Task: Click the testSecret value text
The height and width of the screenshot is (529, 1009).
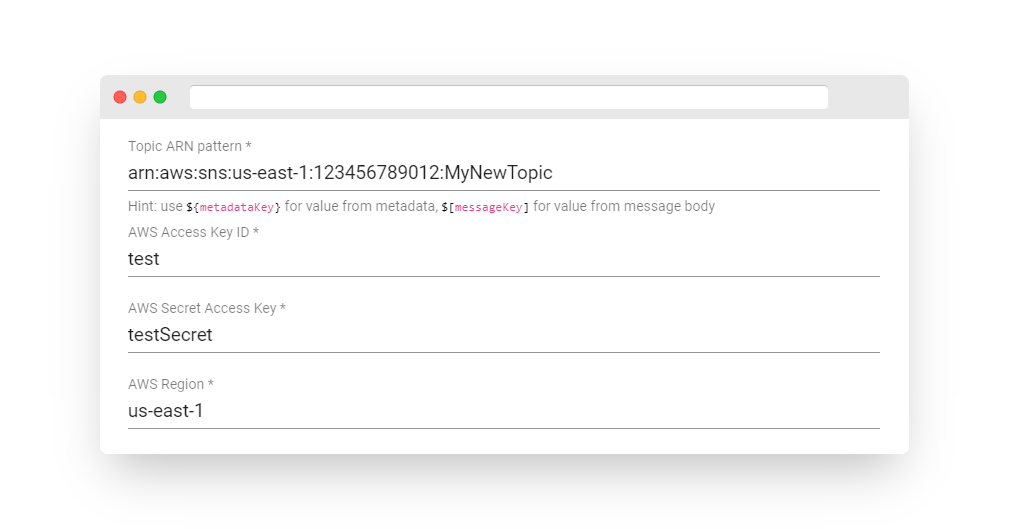Action: [x=170, y=335]
